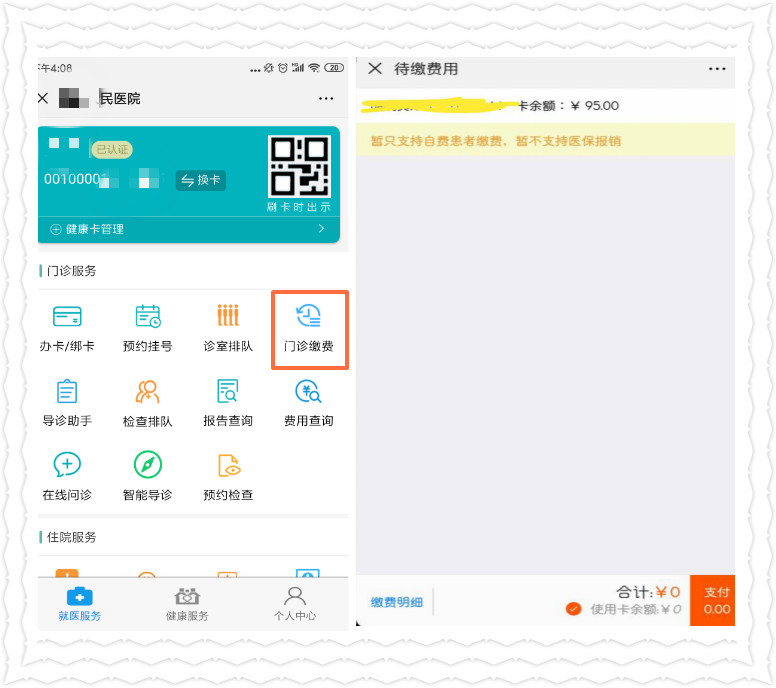Open 办卡/绑卡 card binding service
This screenshot has height=688, width=776.
[68, 328]
